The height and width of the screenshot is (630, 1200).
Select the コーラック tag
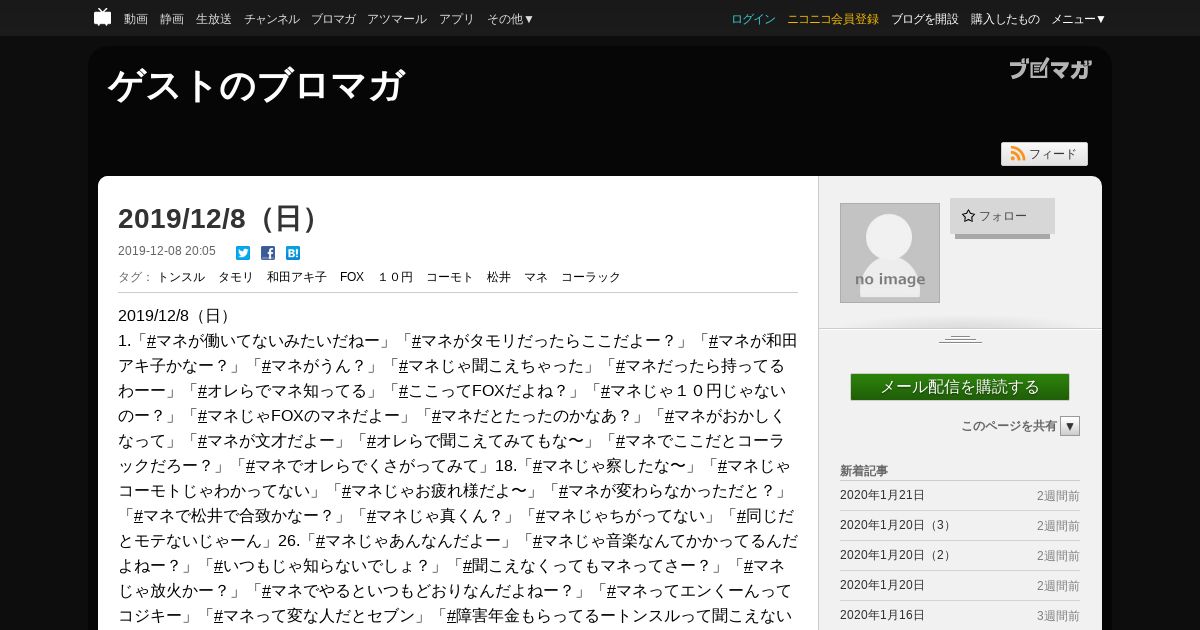[x=591, y=277]
